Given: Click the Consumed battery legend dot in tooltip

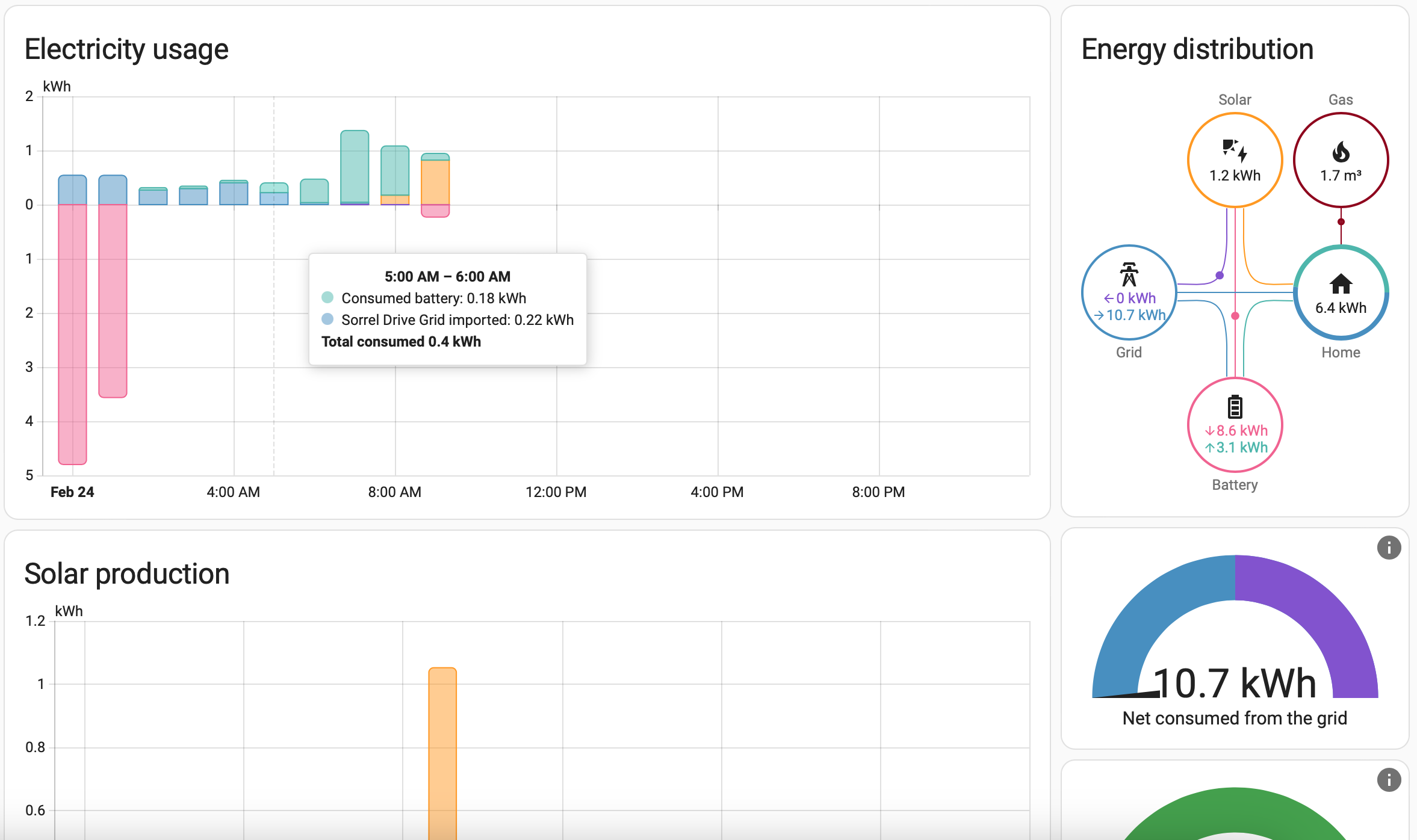Looking at the screenshot, I should (327, 298).
